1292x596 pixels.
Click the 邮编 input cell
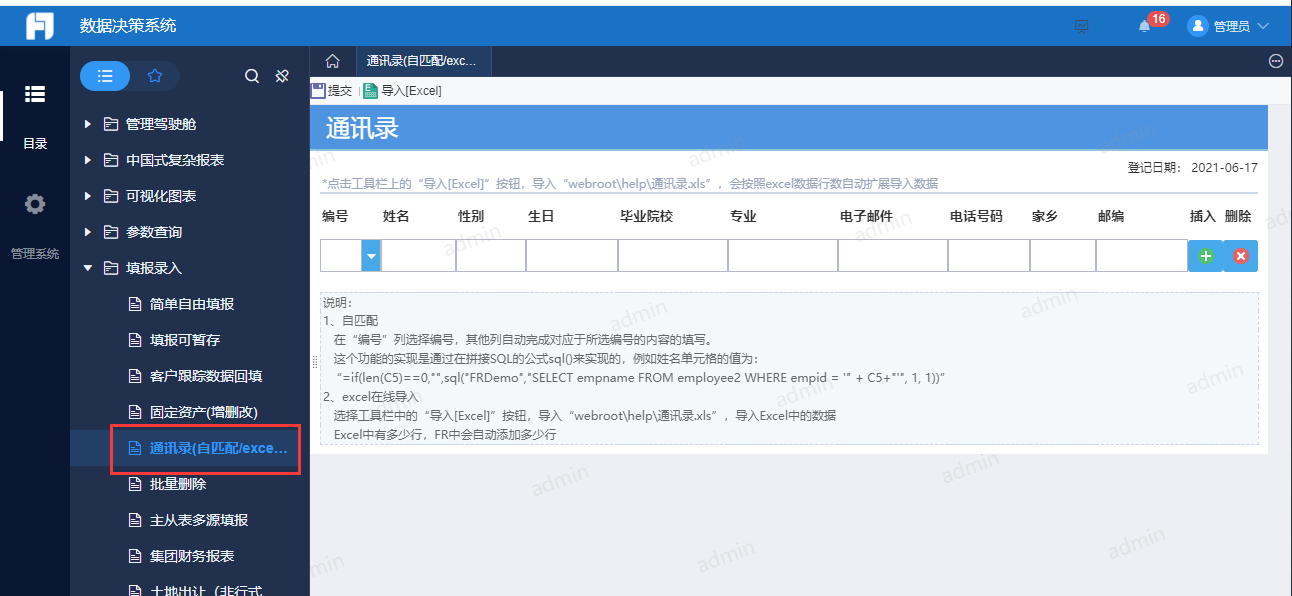(x=1142, y=256)
